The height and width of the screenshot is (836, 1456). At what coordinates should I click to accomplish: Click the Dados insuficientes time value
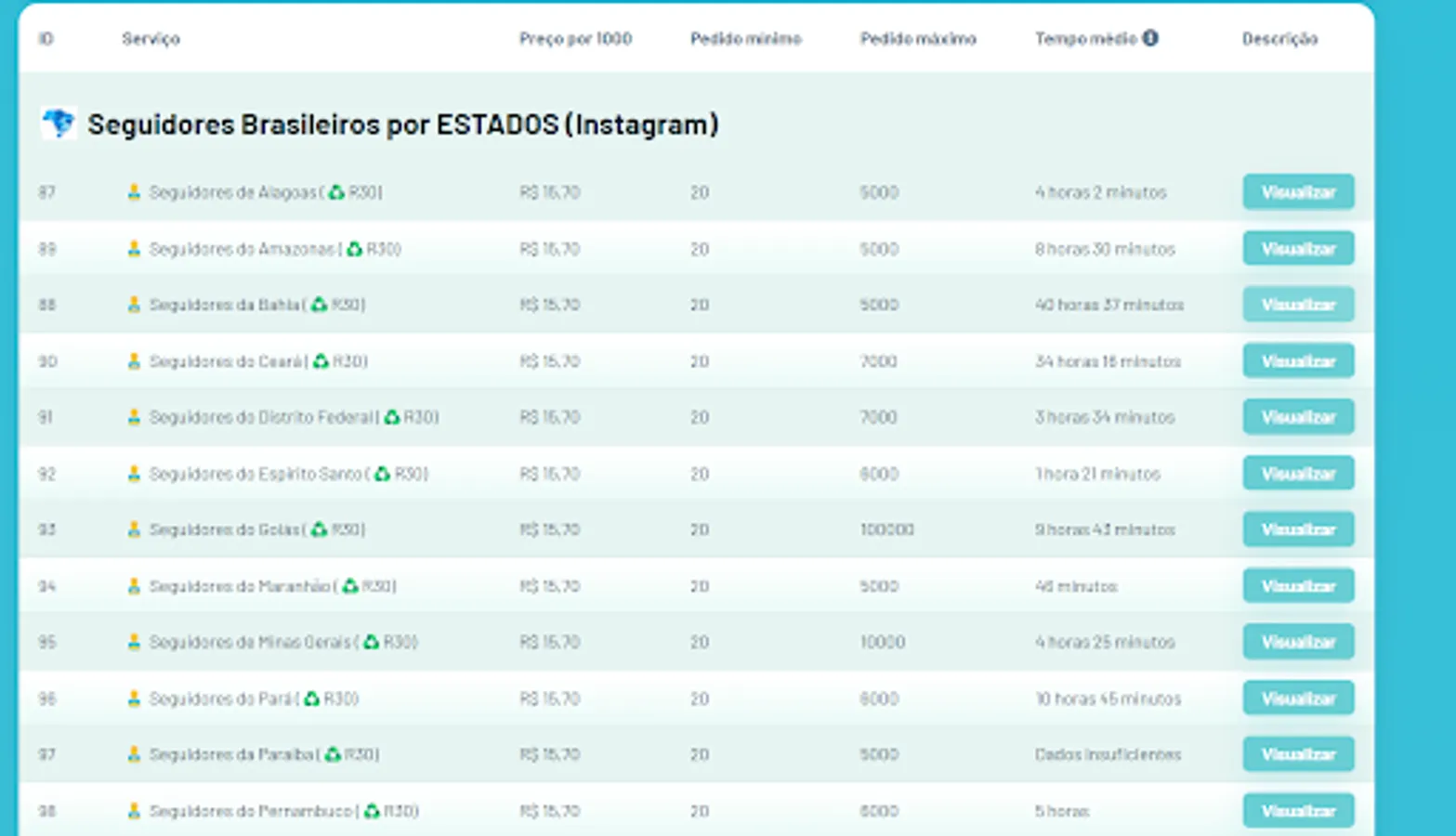(1108, 754)
